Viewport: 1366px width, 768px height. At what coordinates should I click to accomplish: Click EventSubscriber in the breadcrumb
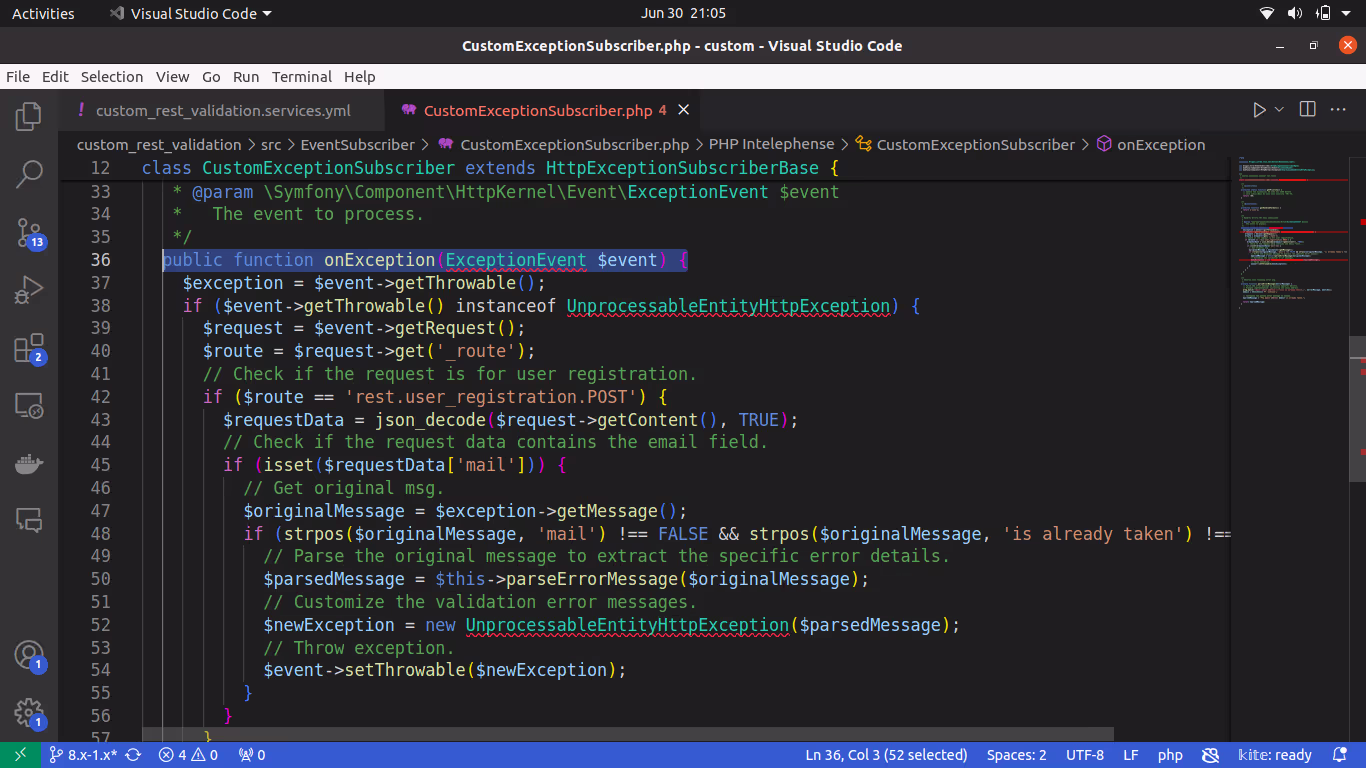pyautogui.click(x=357, y=144)
